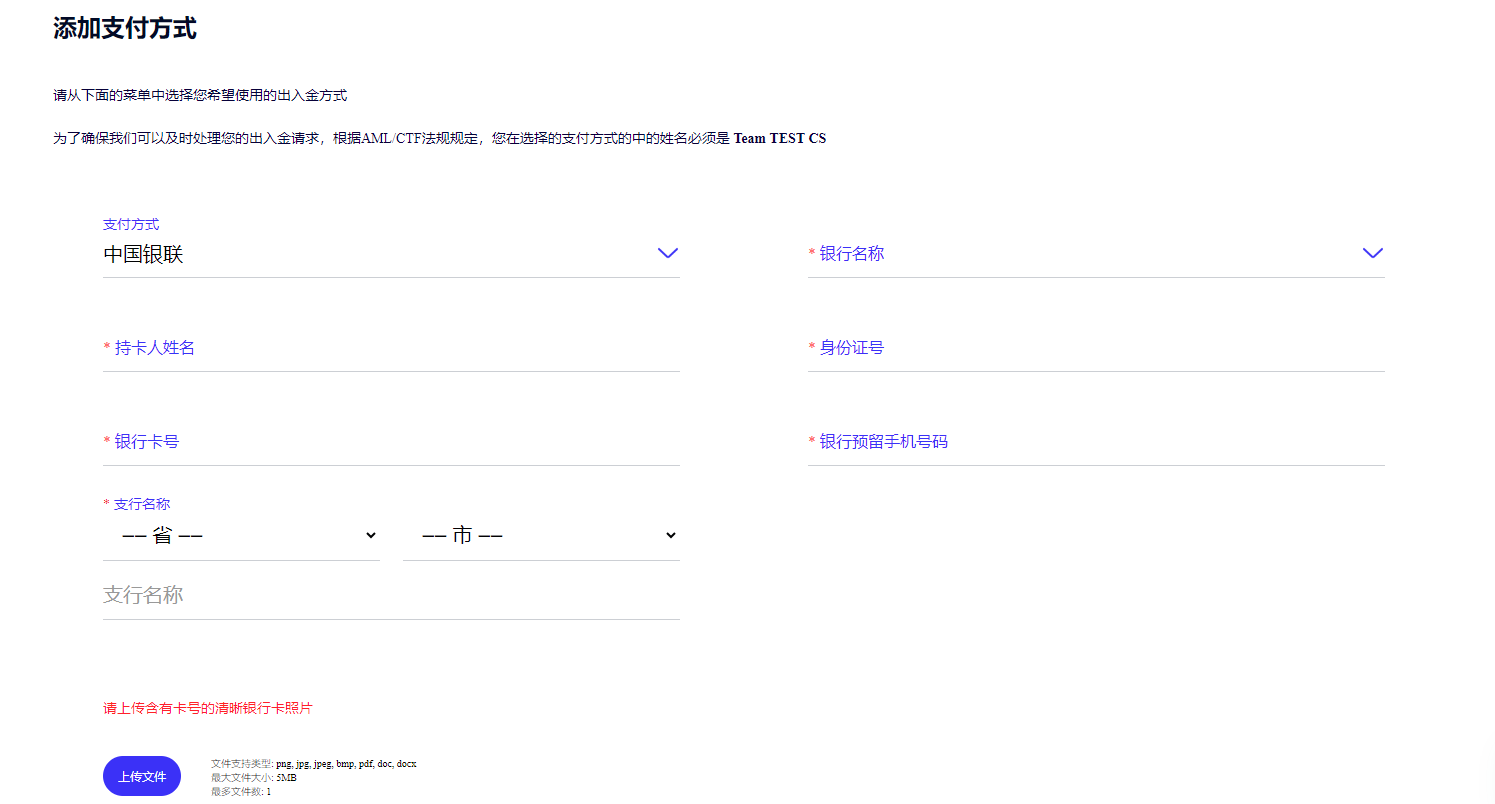1495x804 pixels.
Task: Click the small arrow on 市 selector
Action: pyautogui.click(x=671, y=536)
